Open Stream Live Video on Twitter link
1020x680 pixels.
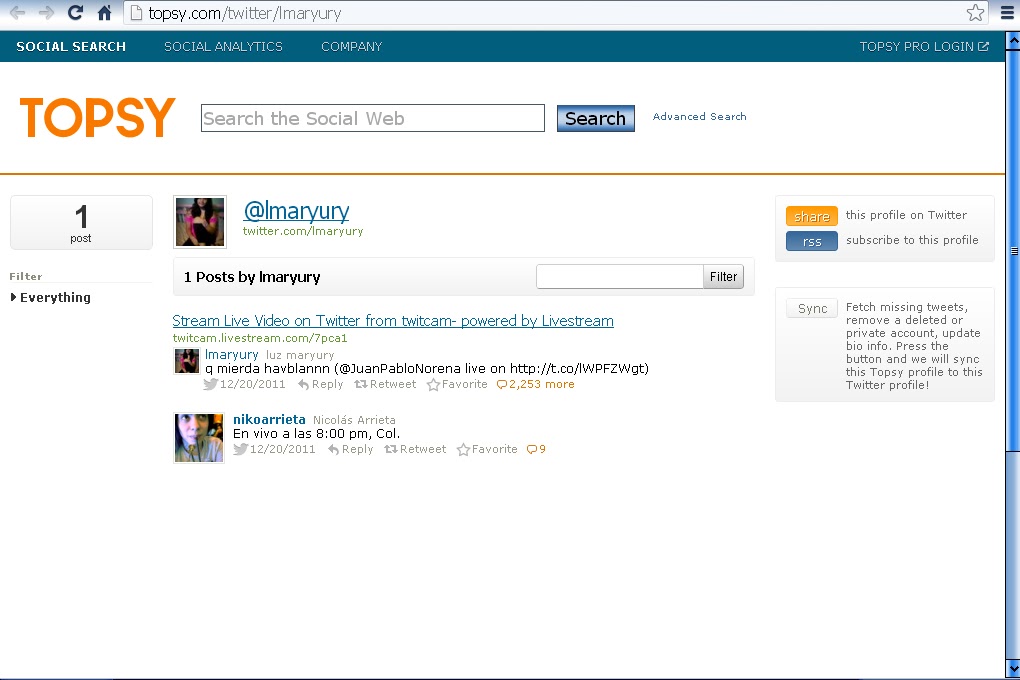pos(393,321)
